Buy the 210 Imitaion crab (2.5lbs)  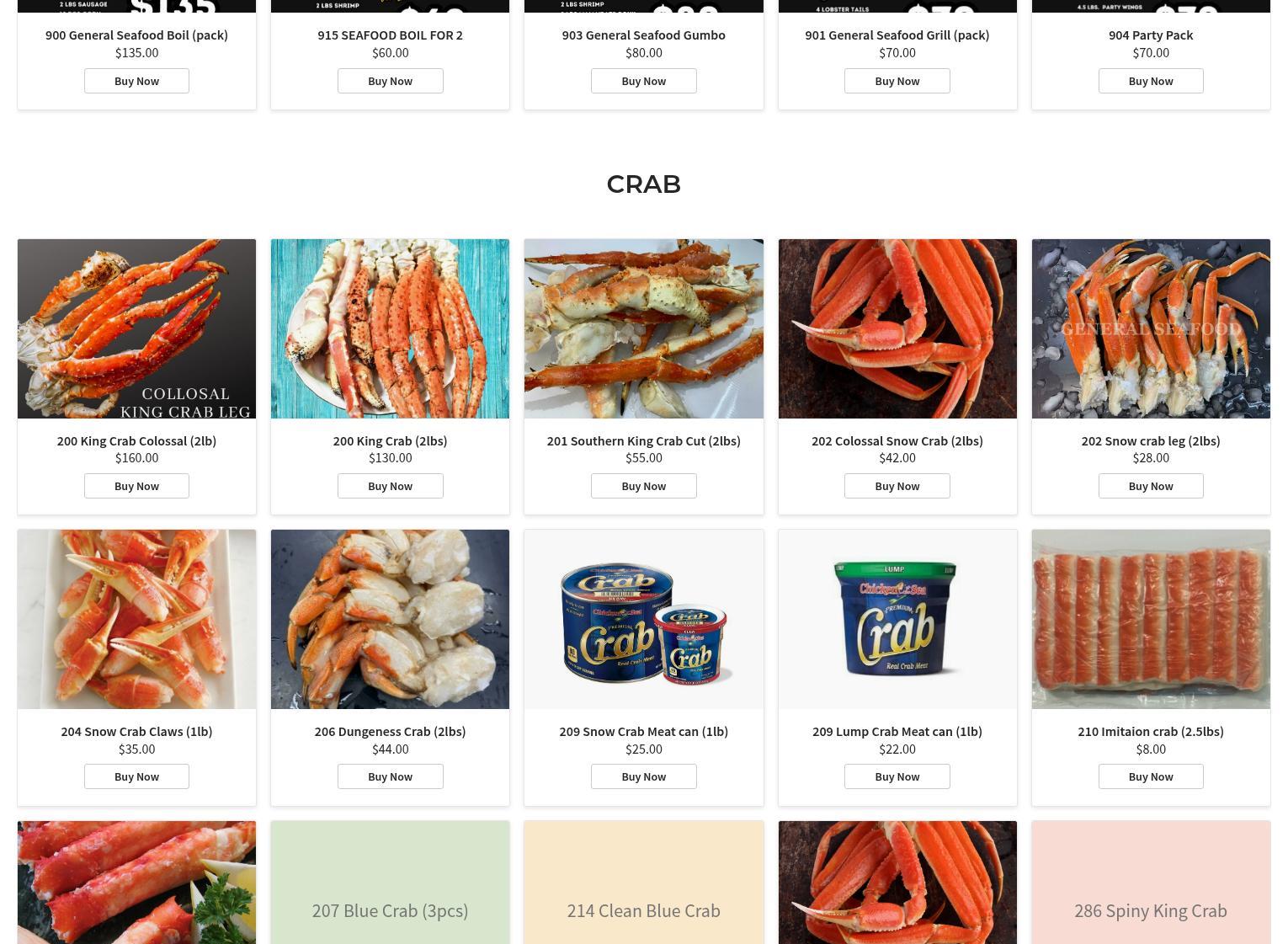1151,776
